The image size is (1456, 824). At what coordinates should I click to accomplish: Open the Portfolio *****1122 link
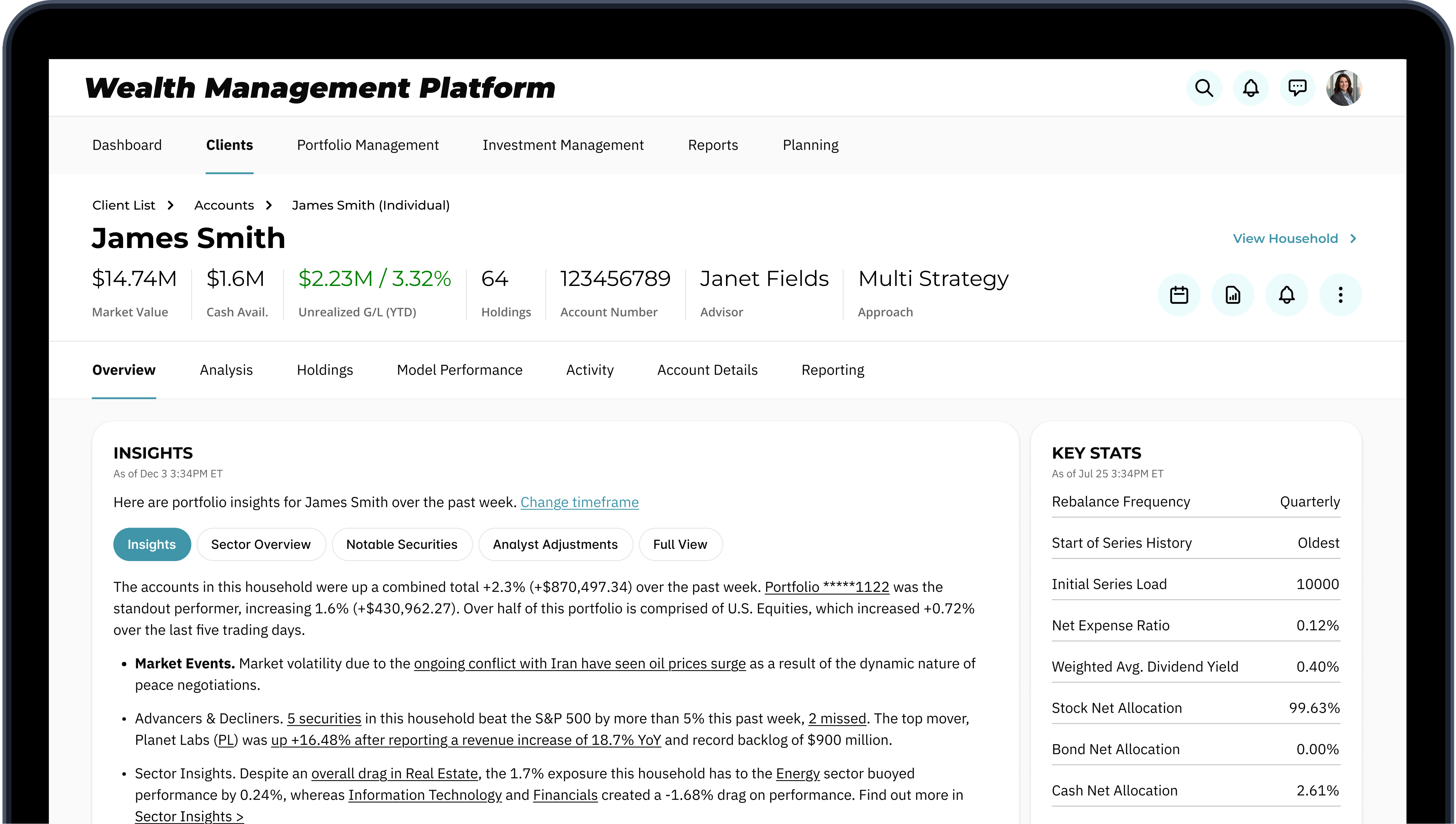tap(827, 587)
